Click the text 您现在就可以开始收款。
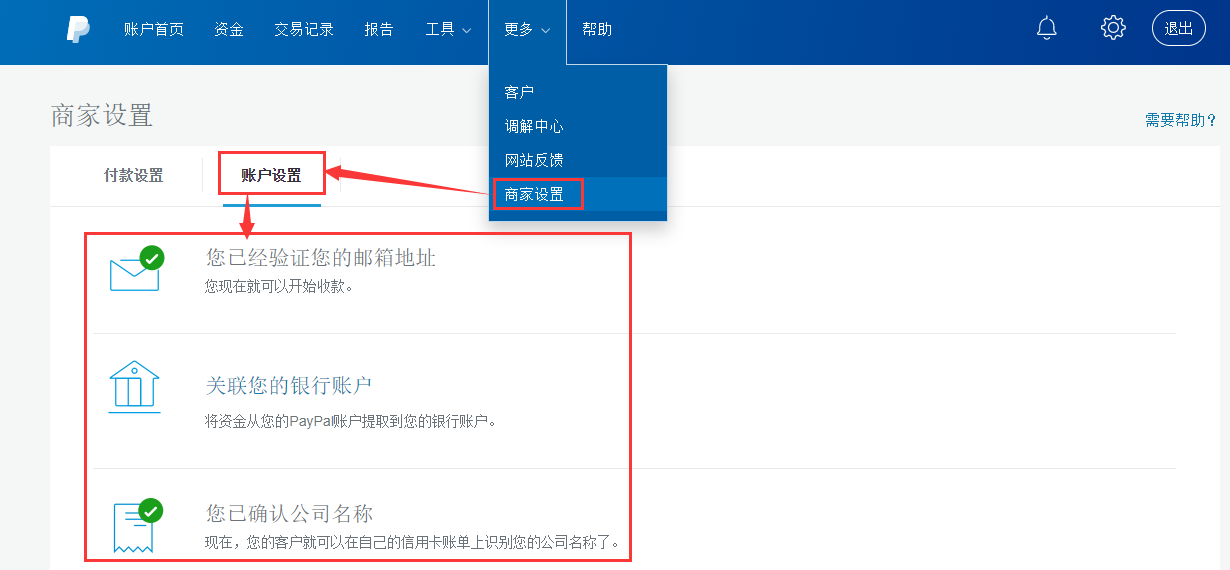 279,286
